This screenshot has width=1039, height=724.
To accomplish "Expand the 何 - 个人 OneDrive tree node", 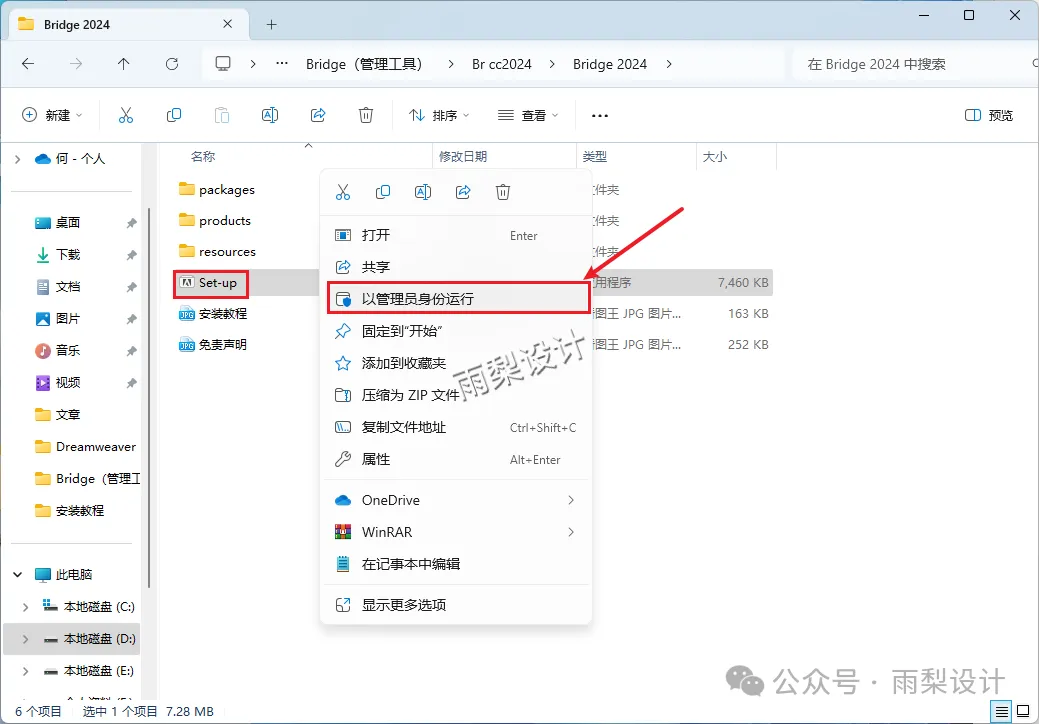I will 17,159.
